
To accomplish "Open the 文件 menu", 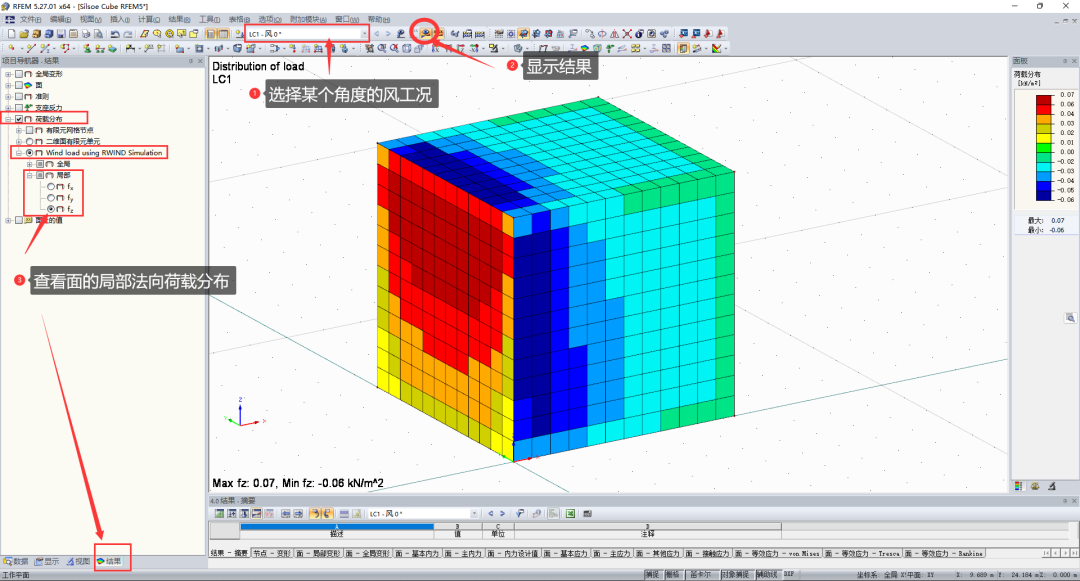I will pos(30,19).
